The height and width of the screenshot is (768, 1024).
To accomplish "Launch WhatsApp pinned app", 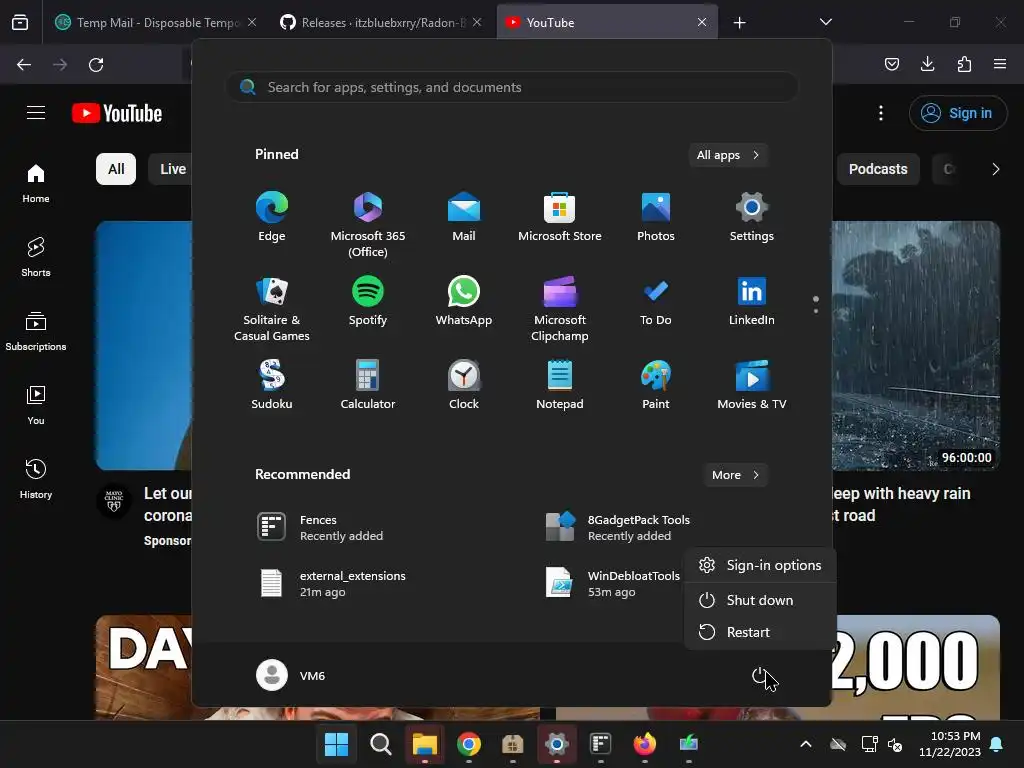I will (464, 300).
